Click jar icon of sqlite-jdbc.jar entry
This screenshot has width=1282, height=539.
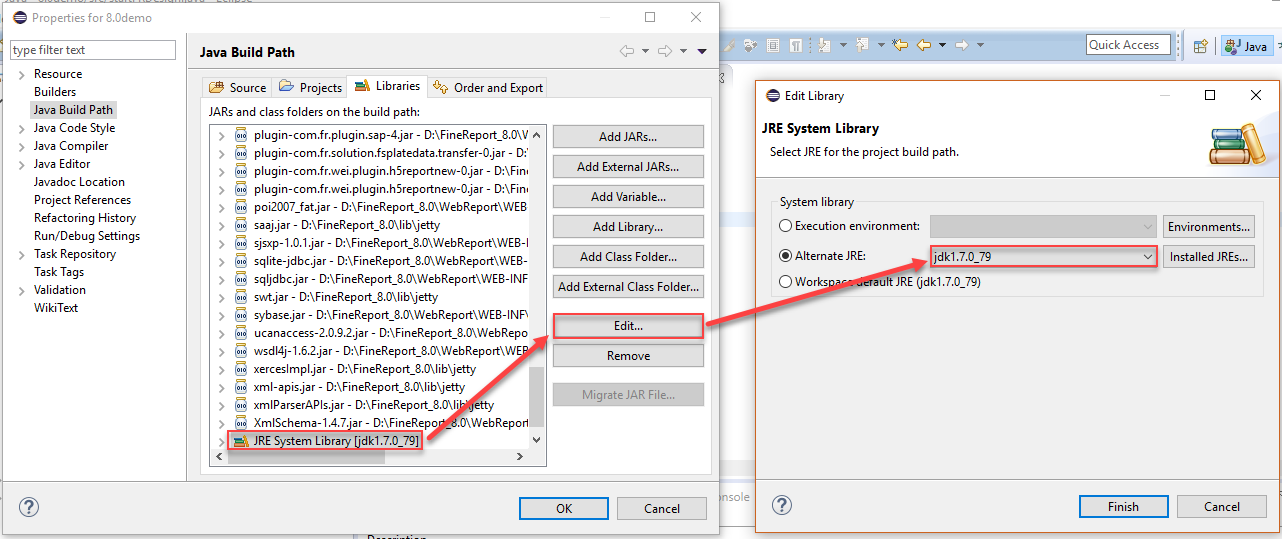240,261
